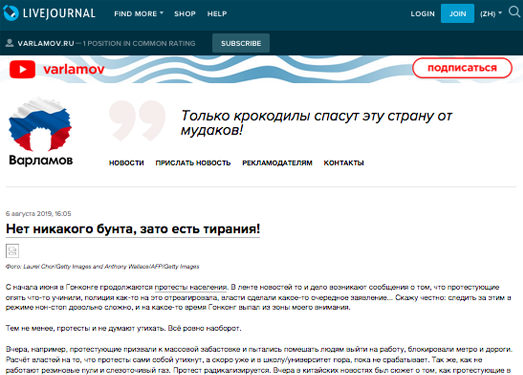
Task: Click the Варламов Russian flag logo
Action: point(40,124)
